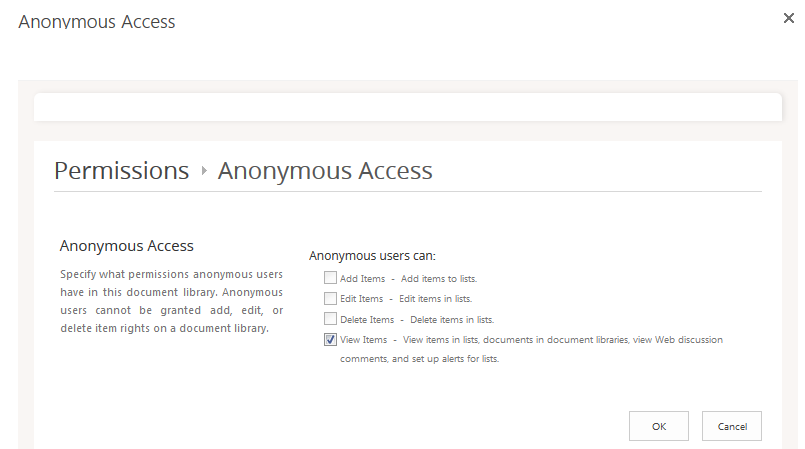805x449 pixels.
Task: Click the "Anonymous users can:" heading
Action: (x=372, y=256)
